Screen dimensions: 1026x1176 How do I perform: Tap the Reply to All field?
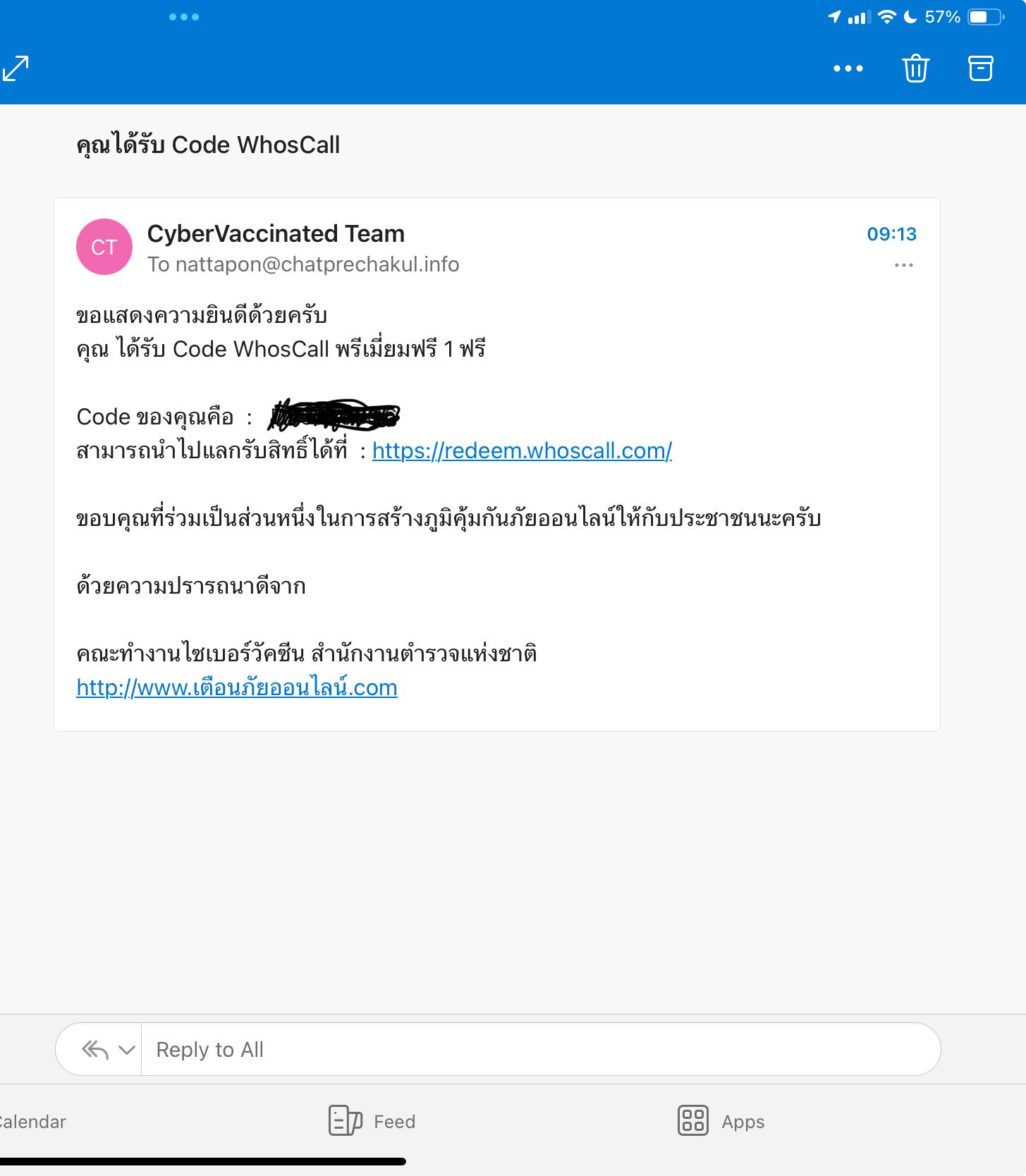[x=541, y=1049]
